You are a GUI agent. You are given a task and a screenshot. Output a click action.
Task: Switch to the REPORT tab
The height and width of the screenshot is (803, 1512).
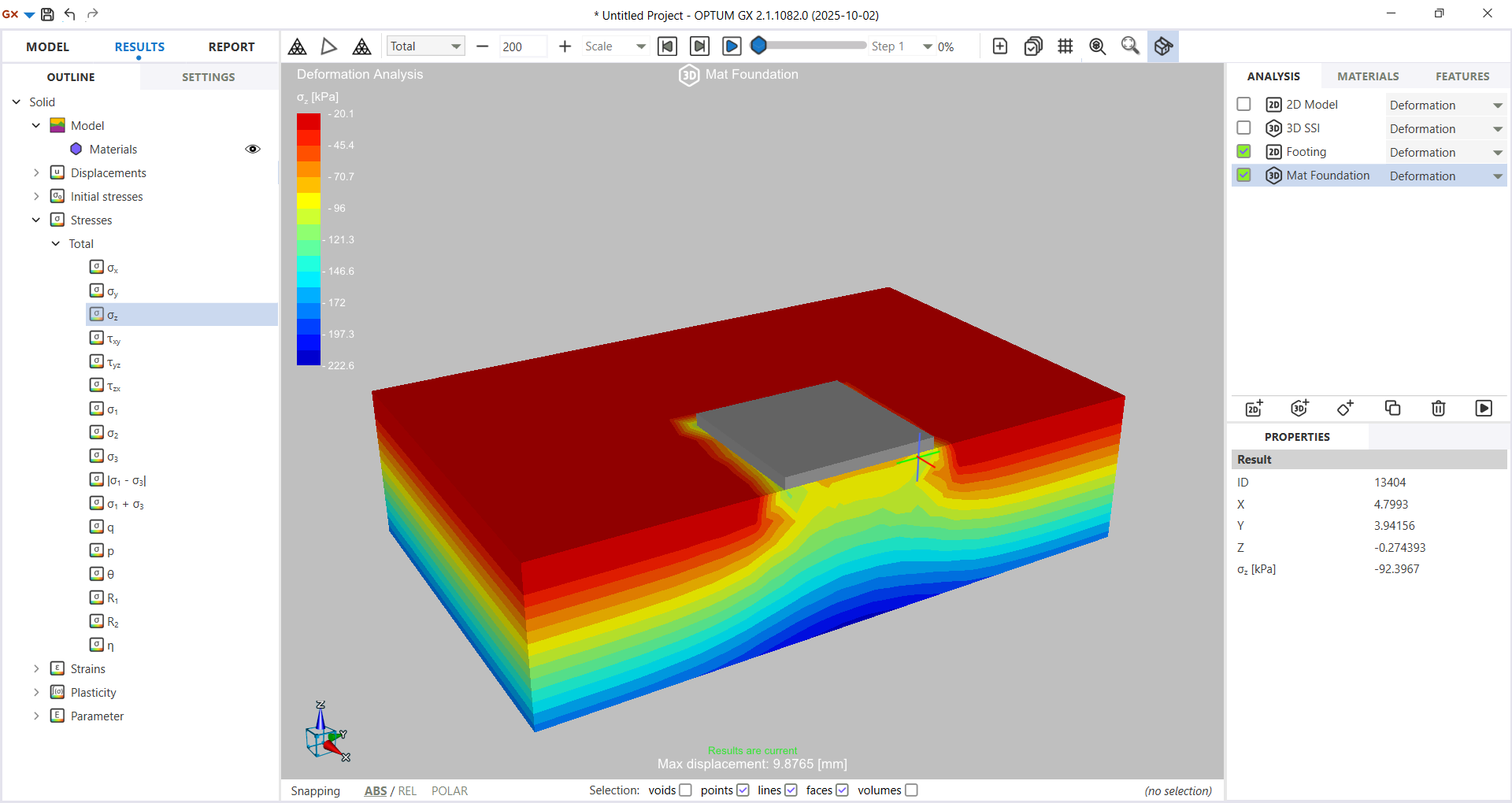231,47
